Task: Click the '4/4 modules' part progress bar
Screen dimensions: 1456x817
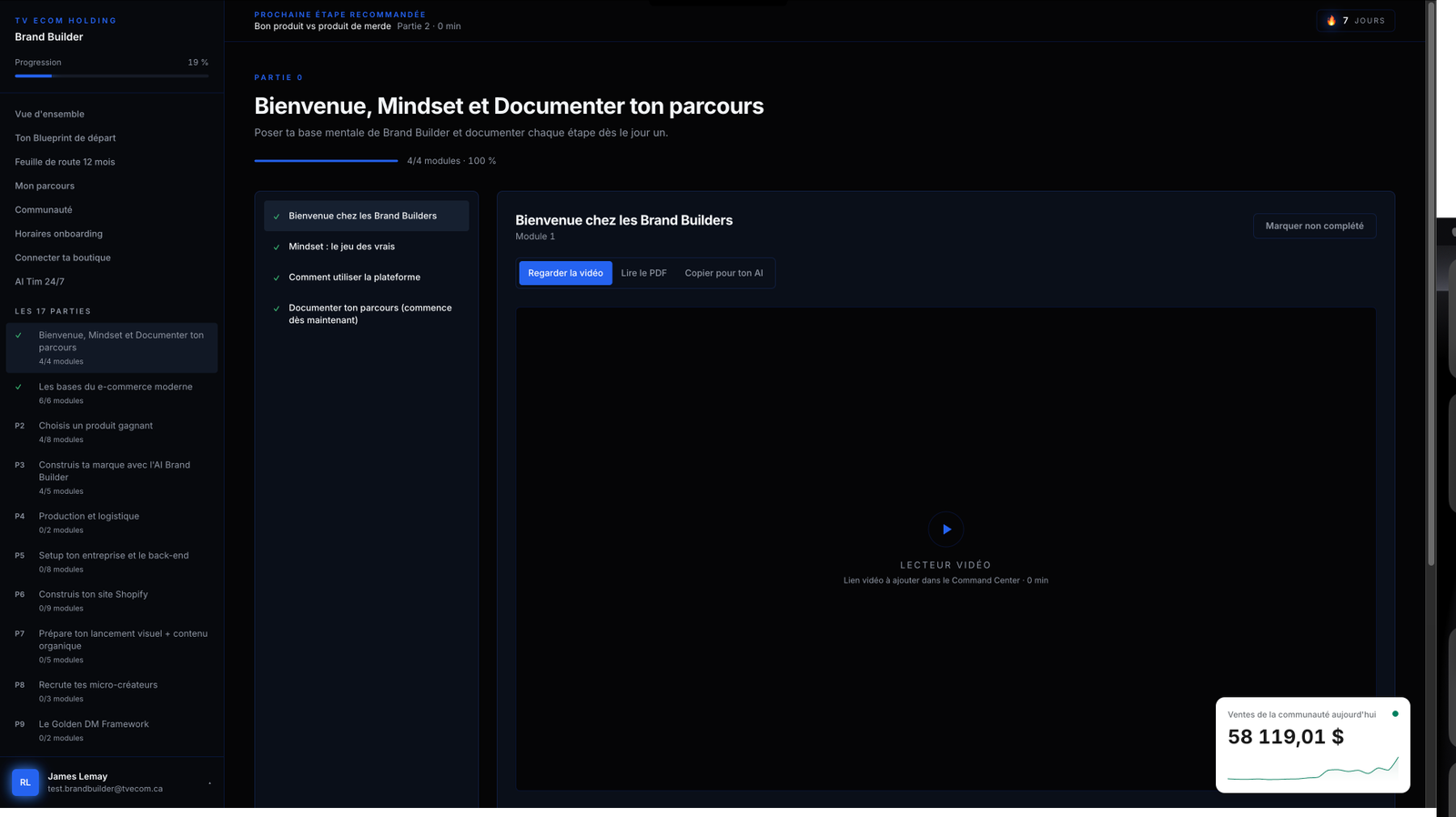Action: point(326,161)
